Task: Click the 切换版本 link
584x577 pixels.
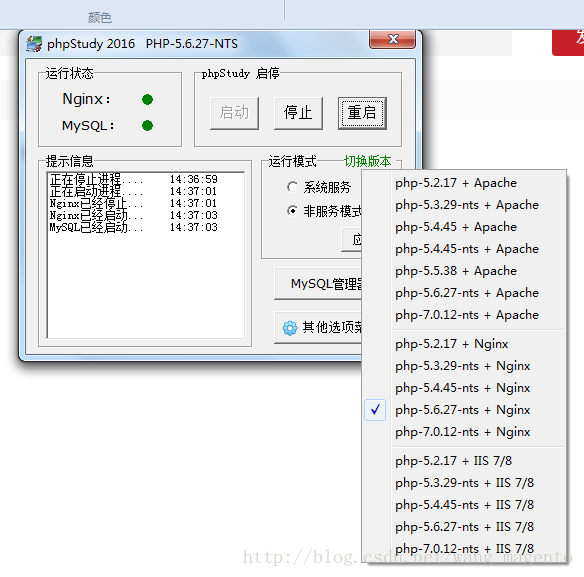Action: coord(367,161)
